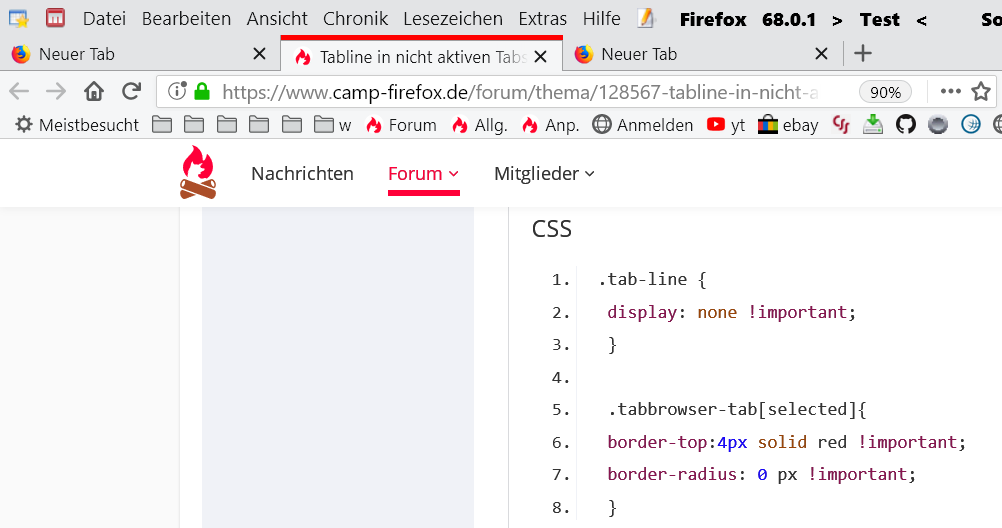This screenshot has height=528, width=1002.
Task: Click the notepad pencil icon in menu bar
Action: [x=646, y=19]
